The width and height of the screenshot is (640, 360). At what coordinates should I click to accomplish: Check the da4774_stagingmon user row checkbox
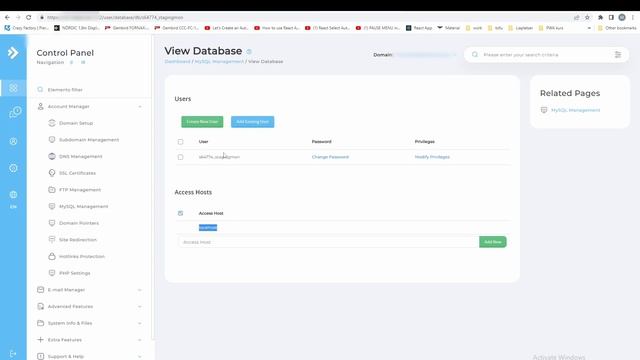tap(180, 157)
